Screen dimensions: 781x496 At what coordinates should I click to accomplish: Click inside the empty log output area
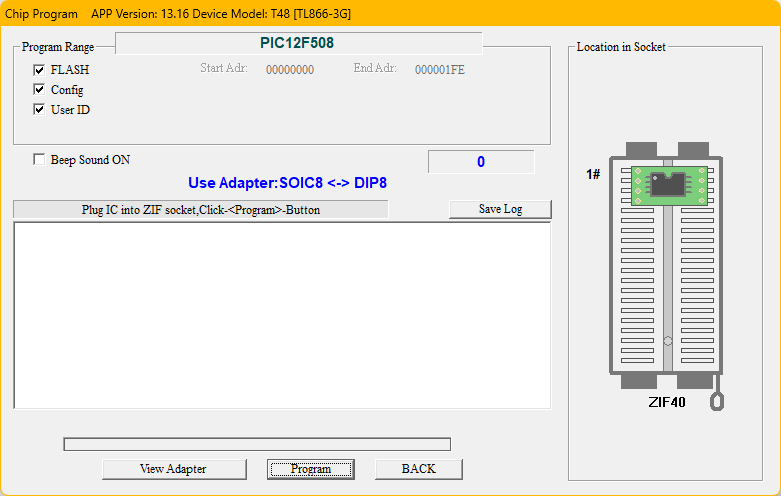(282, 315)
